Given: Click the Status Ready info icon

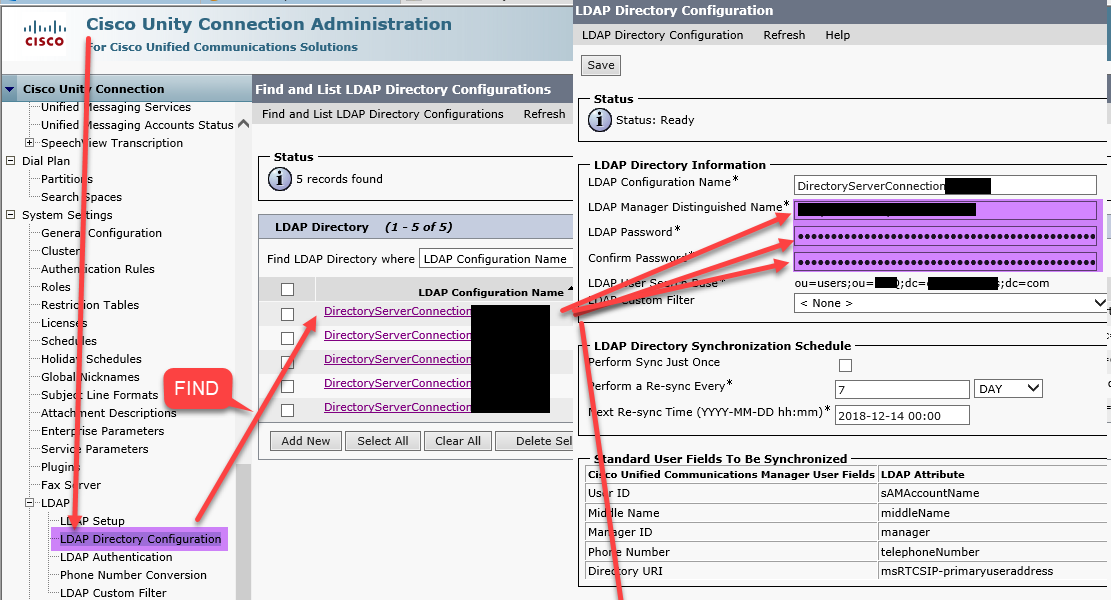Looking at the screenshot, I should click(600, 120).
